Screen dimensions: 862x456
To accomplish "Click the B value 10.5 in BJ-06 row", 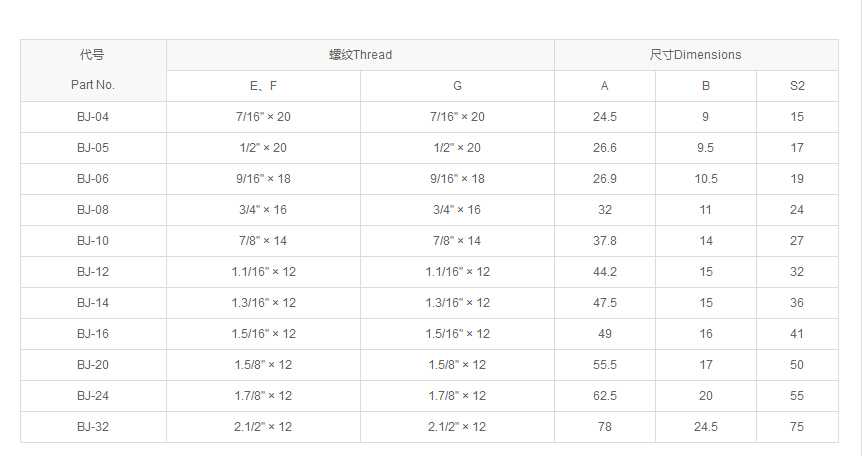I will tap(706, 179).
